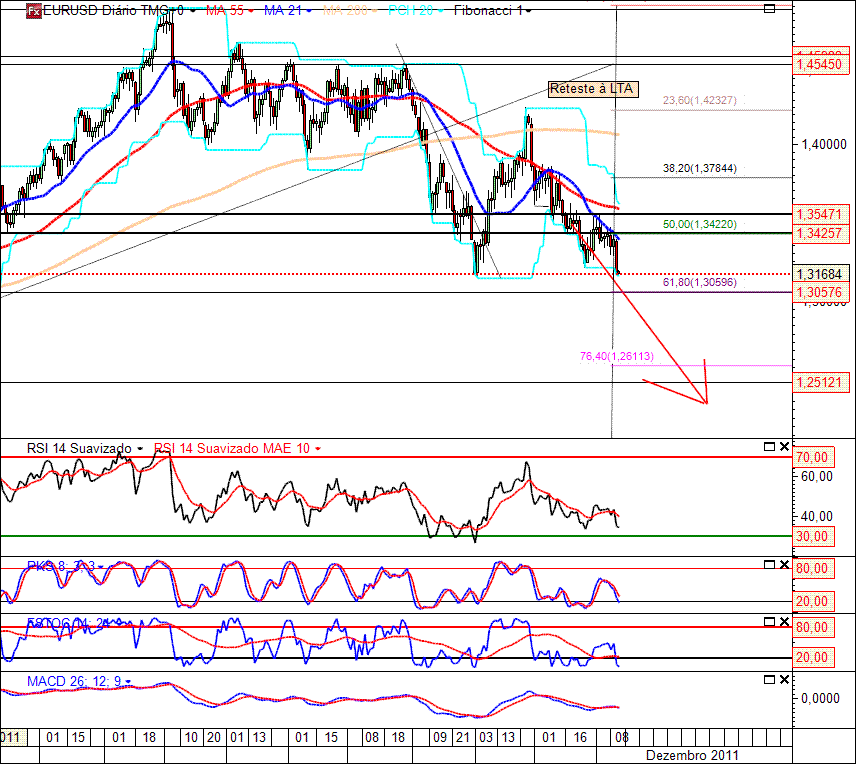Image resolution: width=856 pixels, height=764 pixels.
Task: Maximize the STOC indicator panel
Action: (769, 621)
